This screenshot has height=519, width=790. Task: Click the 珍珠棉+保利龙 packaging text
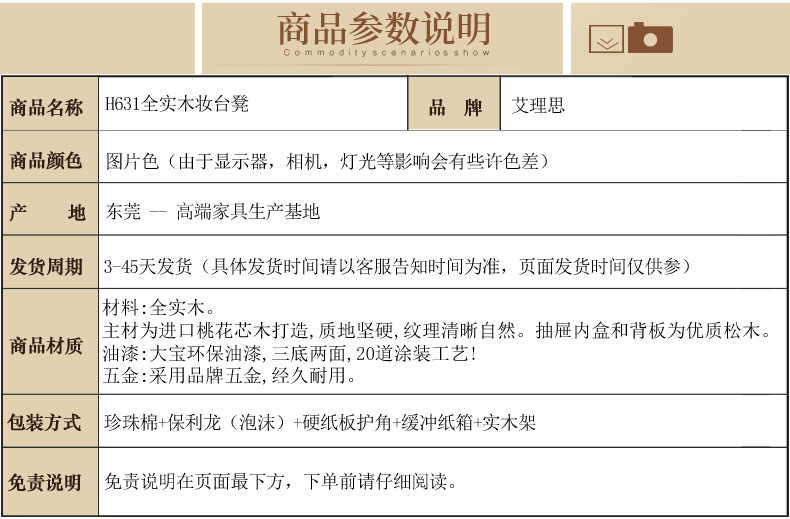320,422
